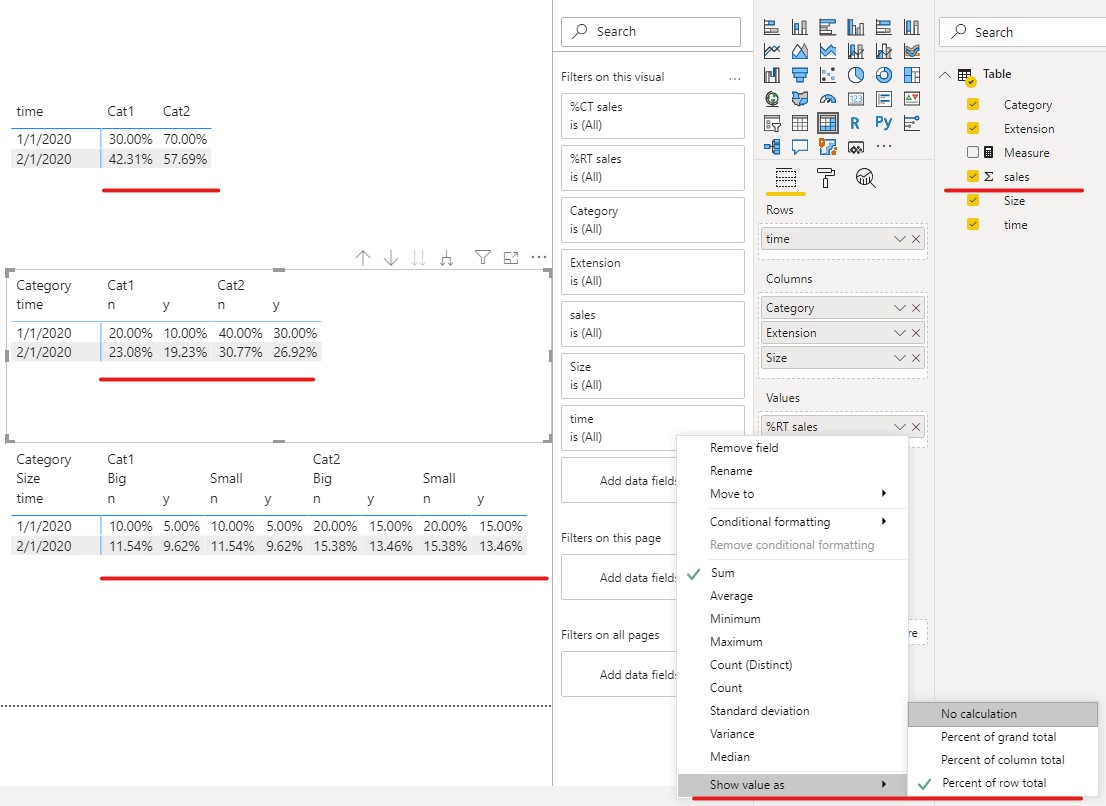Expand Conditional formatting submenu

[x=791, y=522]
